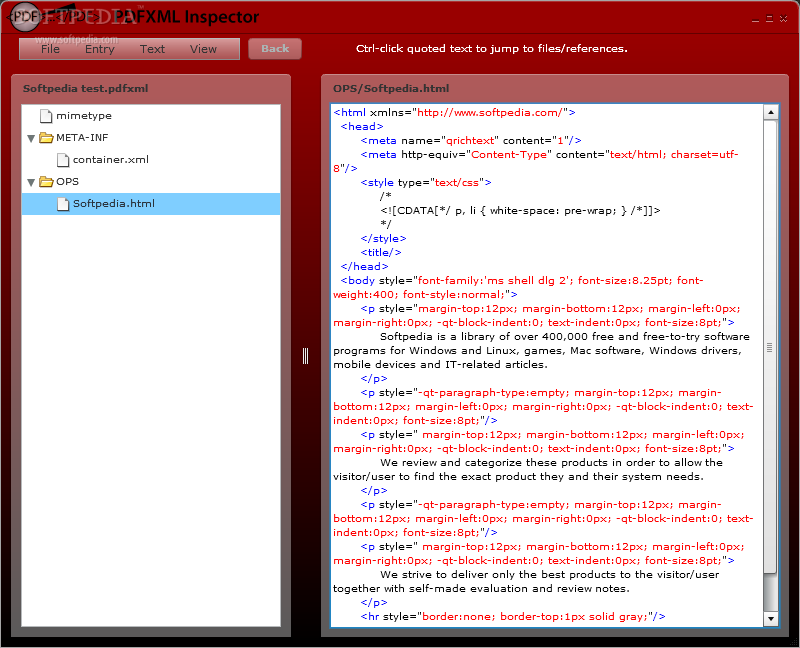Click the Softpedia.html file icon
Viewport: 800px width, 648px height.
pos(63,204)
